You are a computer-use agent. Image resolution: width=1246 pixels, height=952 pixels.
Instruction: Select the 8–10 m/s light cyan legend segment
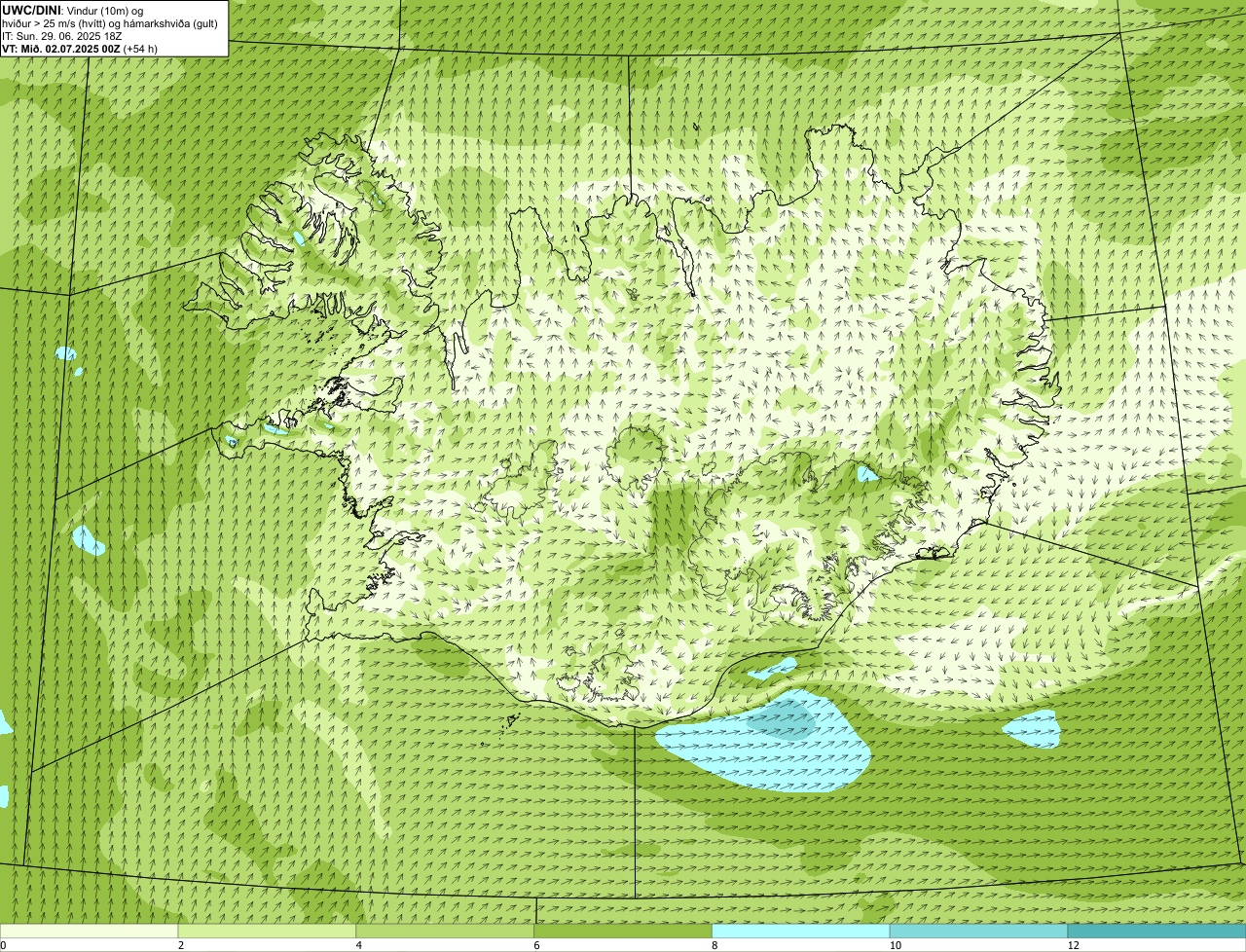click(x=801, y=931)
